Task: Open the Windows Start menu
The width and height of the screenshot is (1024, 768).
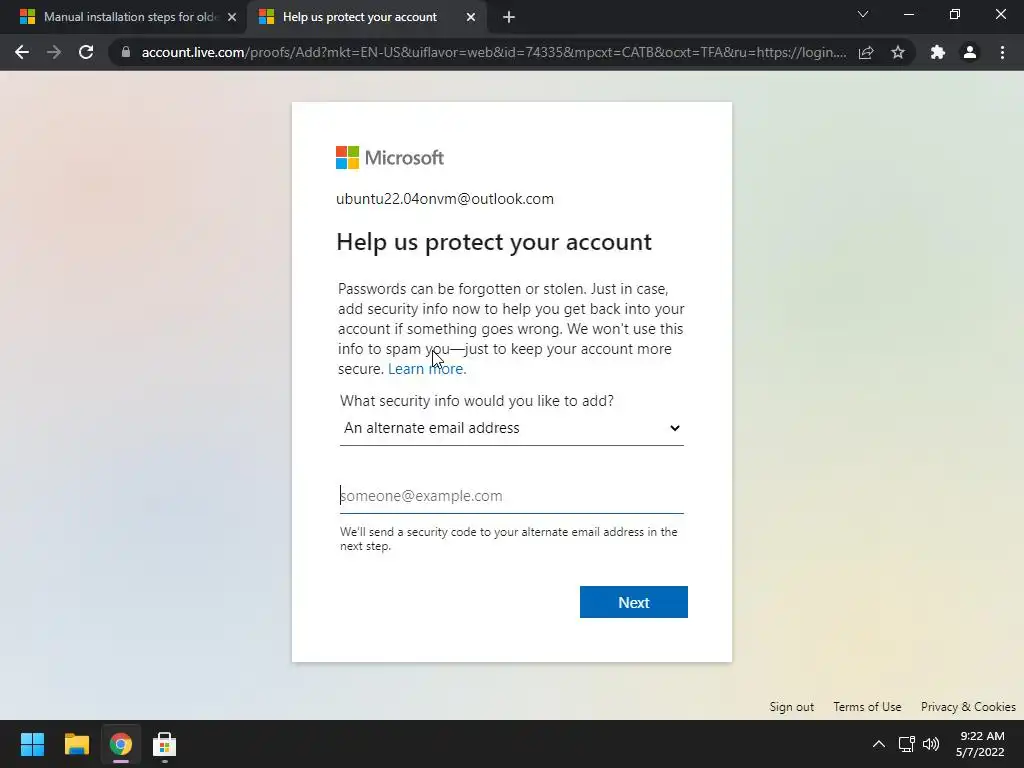Action: (x=32, y=744)
